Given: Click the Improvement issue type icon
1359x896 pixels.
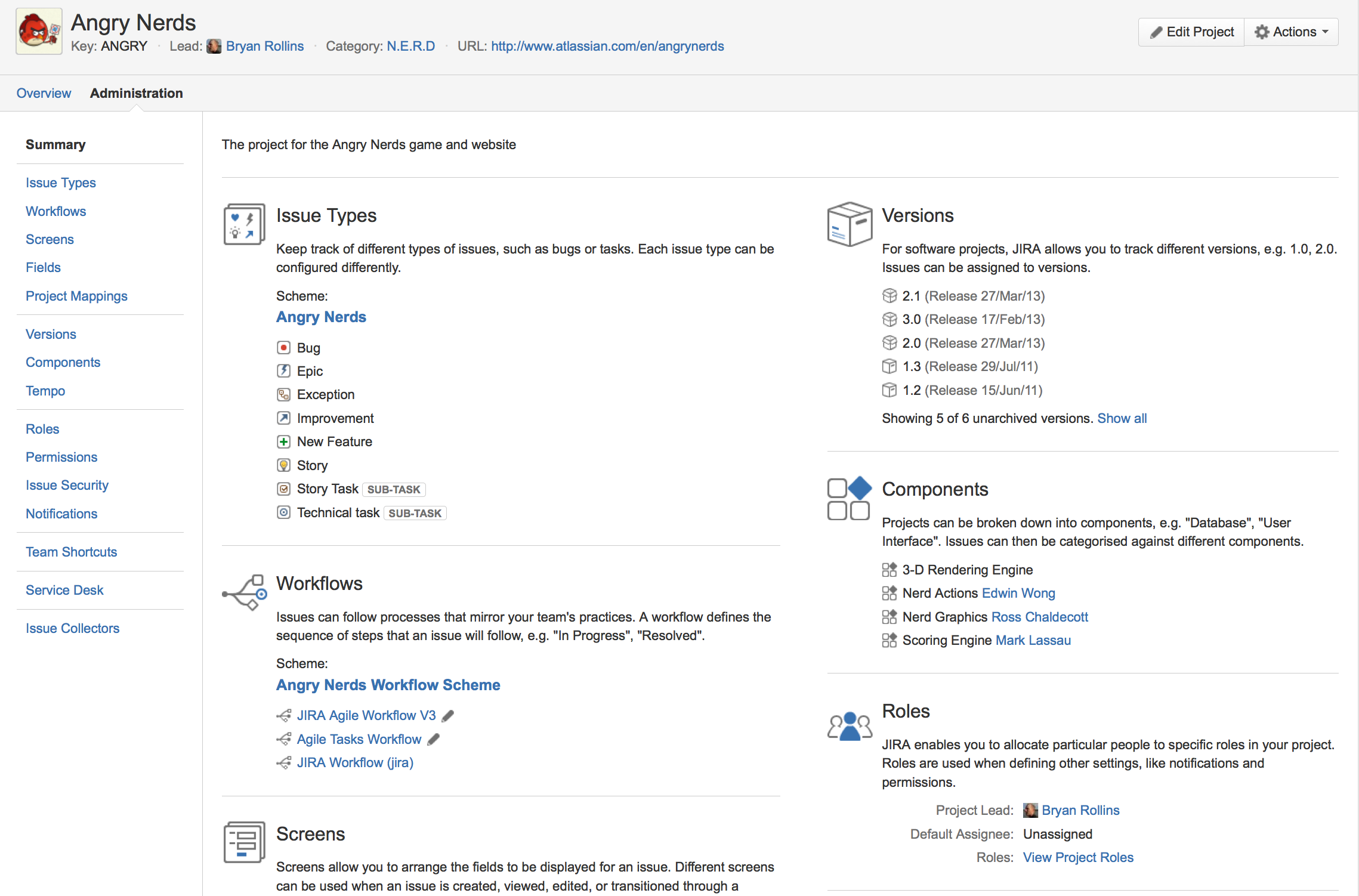Looking at the screenshot, I should tap(284, 418).
